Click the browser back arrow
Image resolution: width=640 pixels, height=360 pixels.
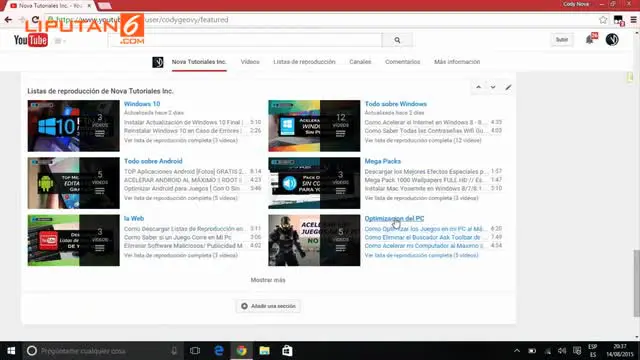click(x=8, y=20)
